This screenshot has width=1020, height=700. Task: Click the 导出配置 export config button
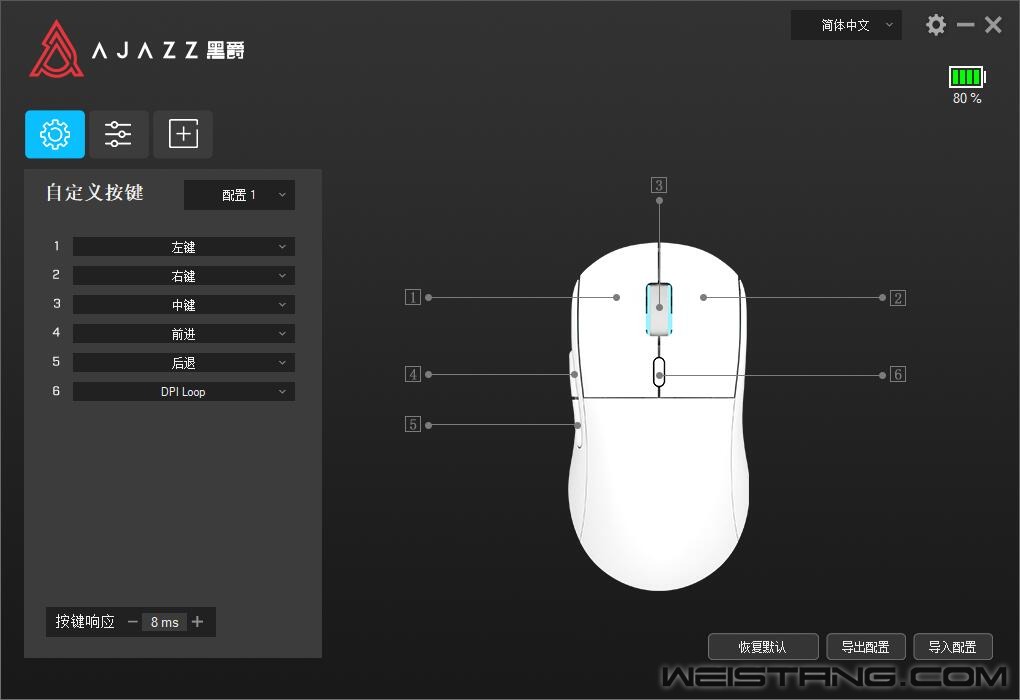click(x=866, y=647)
